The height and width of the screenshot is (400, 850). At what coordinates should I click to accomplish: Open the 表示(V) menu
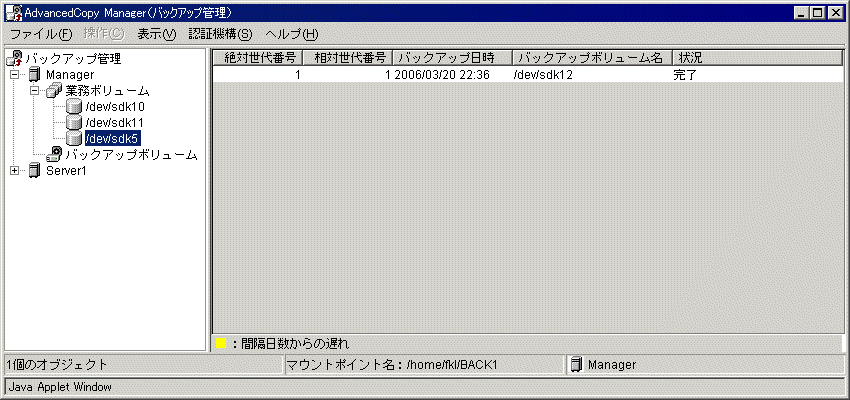click(x=157, y=34)
